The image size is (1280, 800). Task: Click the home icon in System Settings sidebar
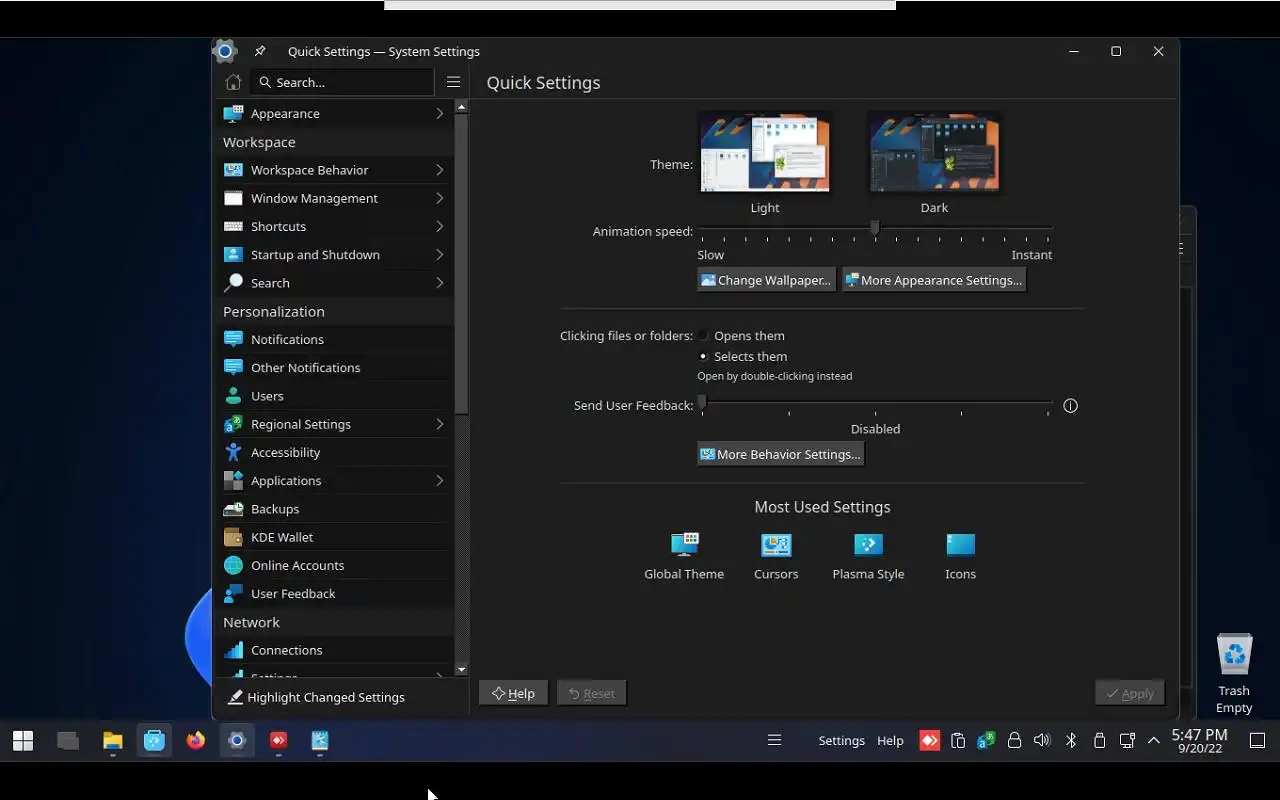coord(233,82)
